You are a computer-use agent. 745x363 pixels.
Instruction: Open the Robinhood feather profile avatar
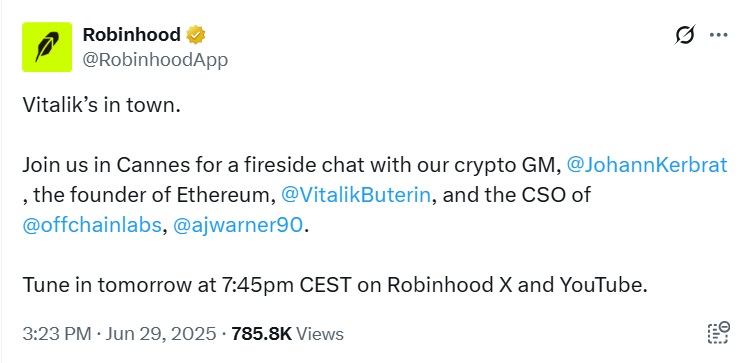click(47, 47)
